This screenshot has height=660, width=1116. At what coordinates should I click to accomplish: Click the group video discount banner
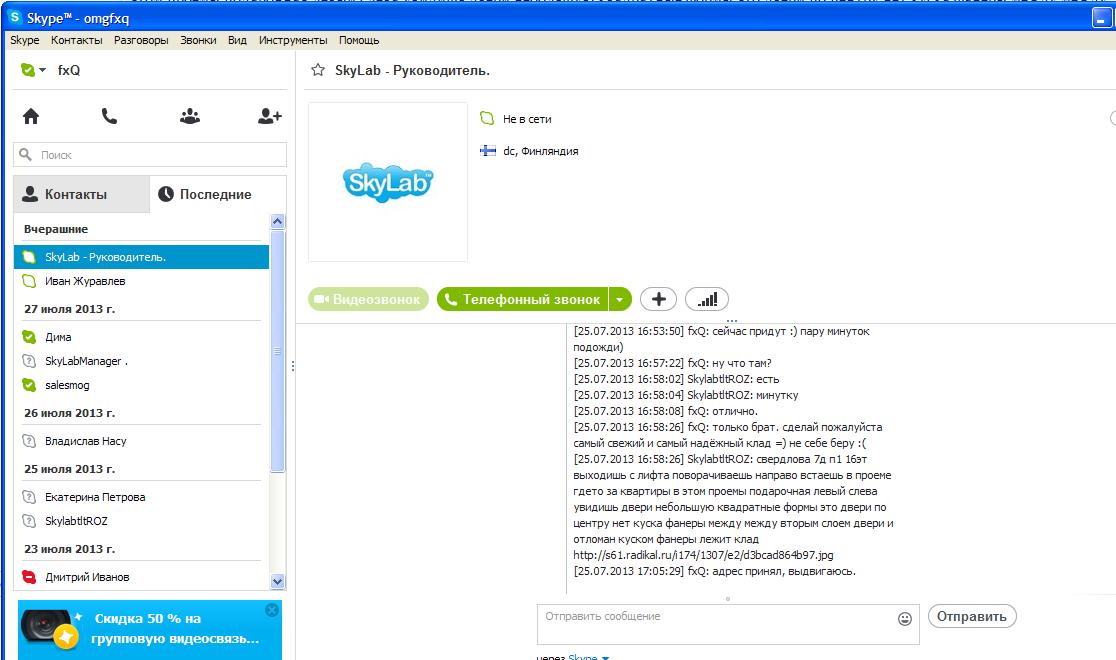click(x=149, y=630)
